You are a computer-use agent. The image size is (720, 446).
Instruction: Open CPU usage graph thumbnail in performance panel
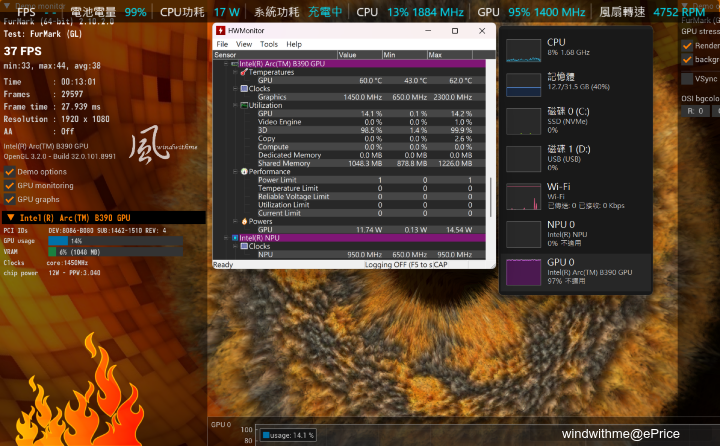coord(523,51)
